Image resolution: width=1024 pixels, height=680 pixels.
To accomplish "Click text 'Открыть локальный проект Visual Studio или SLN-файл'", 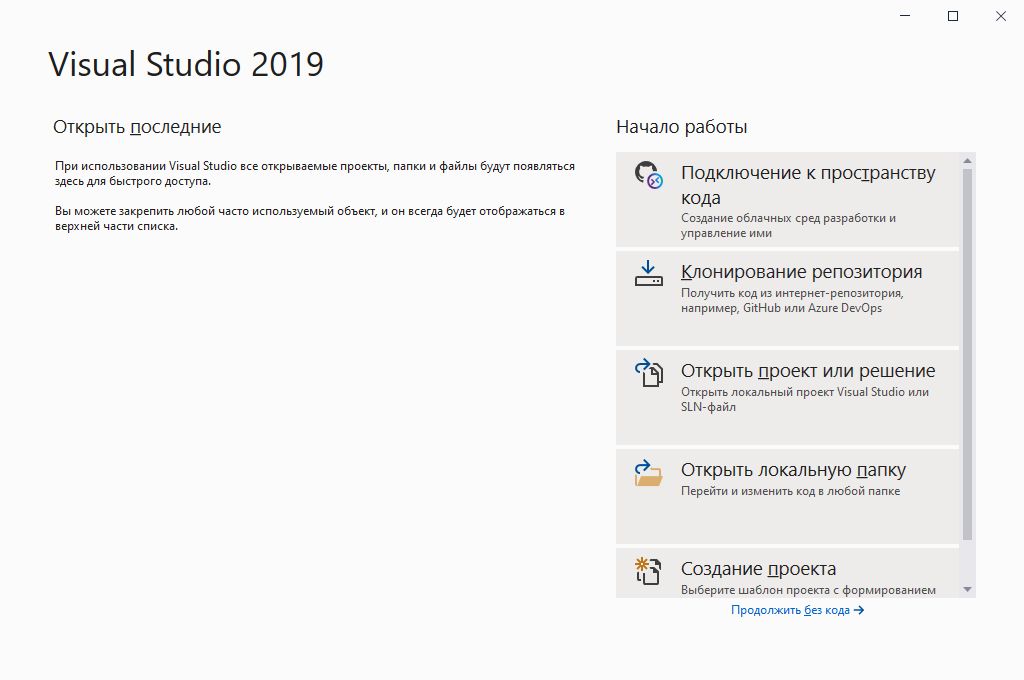I will click(805, 399).
